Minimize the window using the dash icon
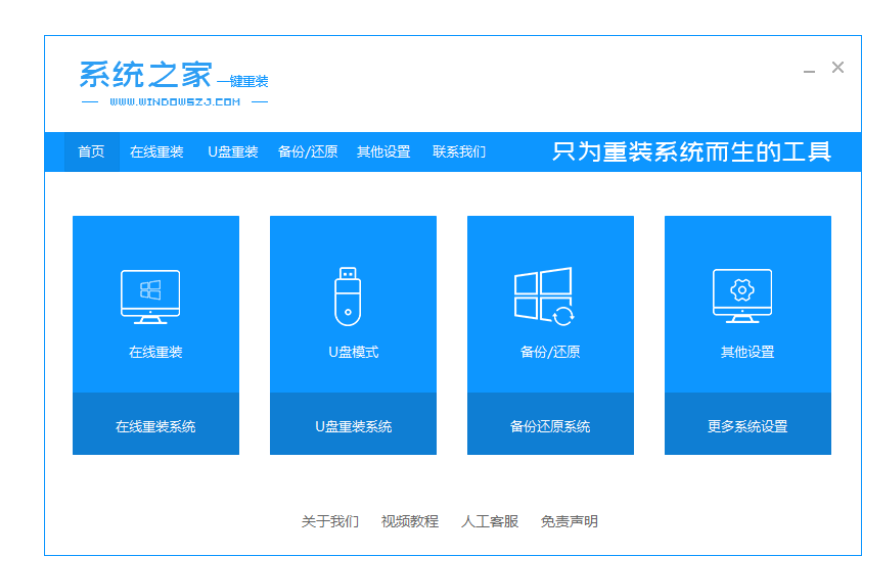 point(809,70)
